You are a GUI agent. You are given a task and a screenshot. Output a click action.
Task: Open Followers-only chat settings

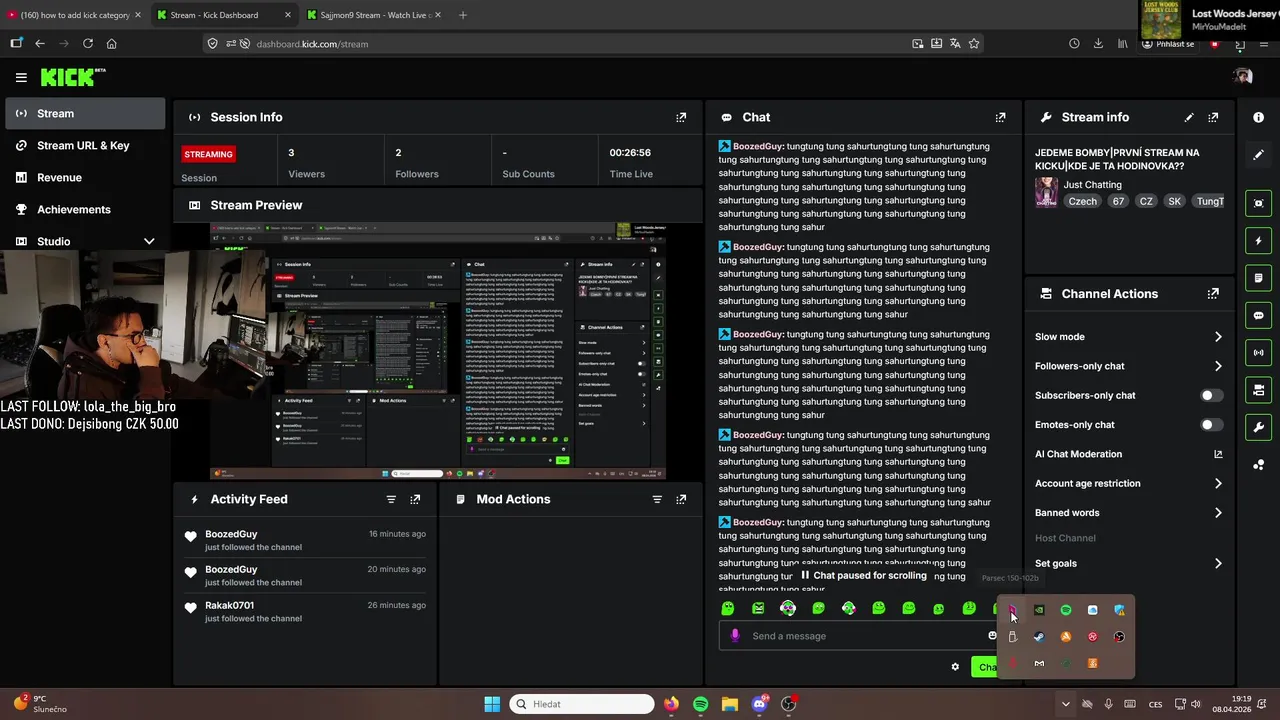point(1129,366)
